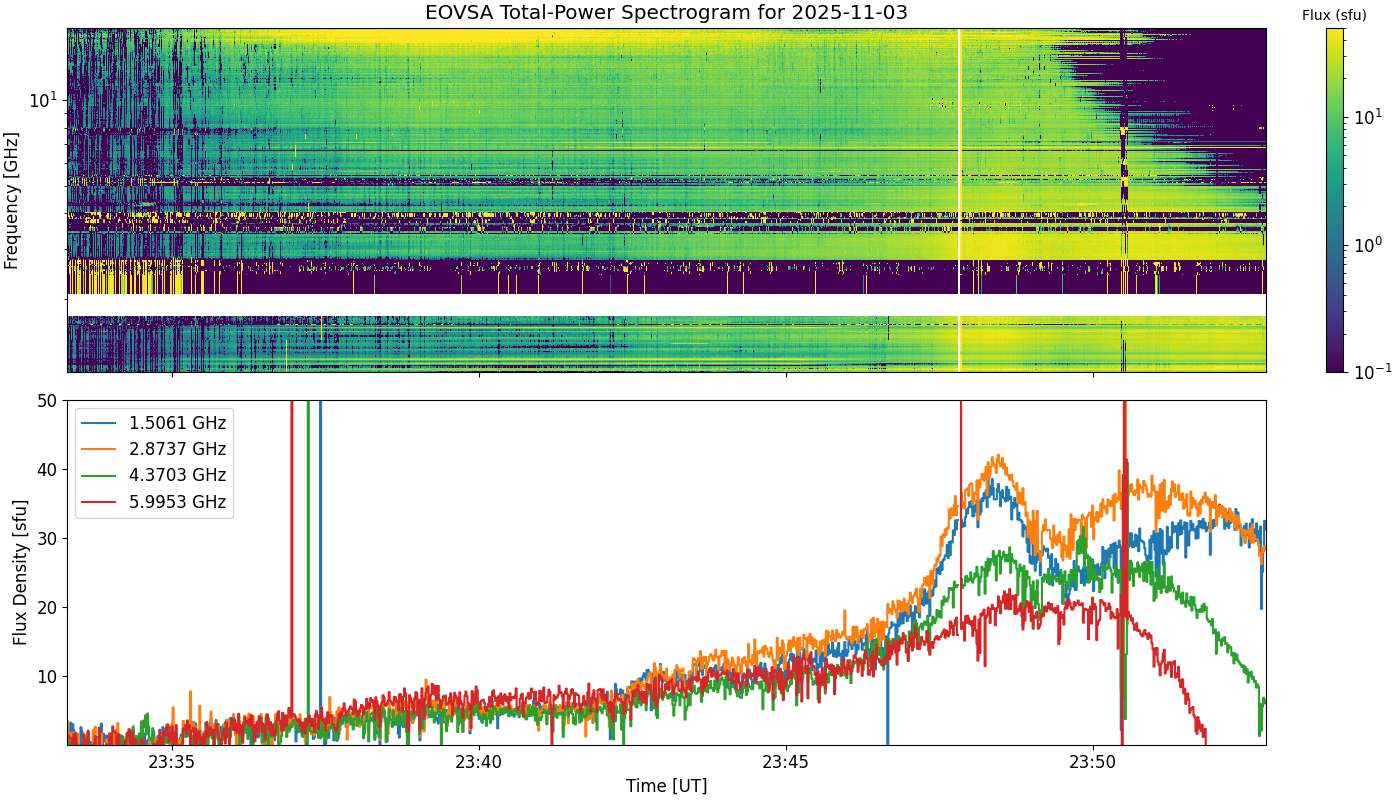Click the orange line sample in legend

pos(102,450)
